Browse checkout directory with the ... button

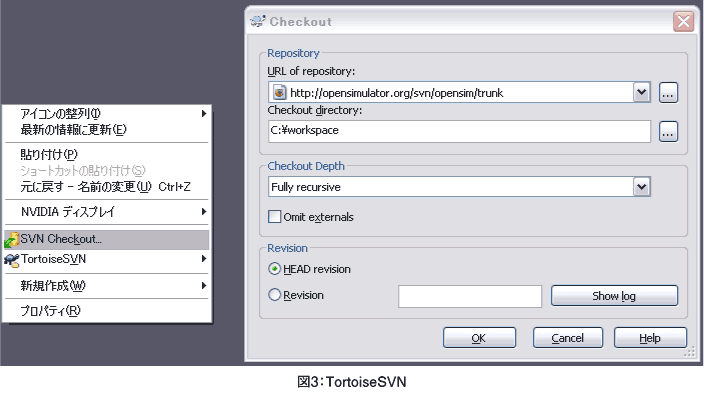[x=668, y=132]
